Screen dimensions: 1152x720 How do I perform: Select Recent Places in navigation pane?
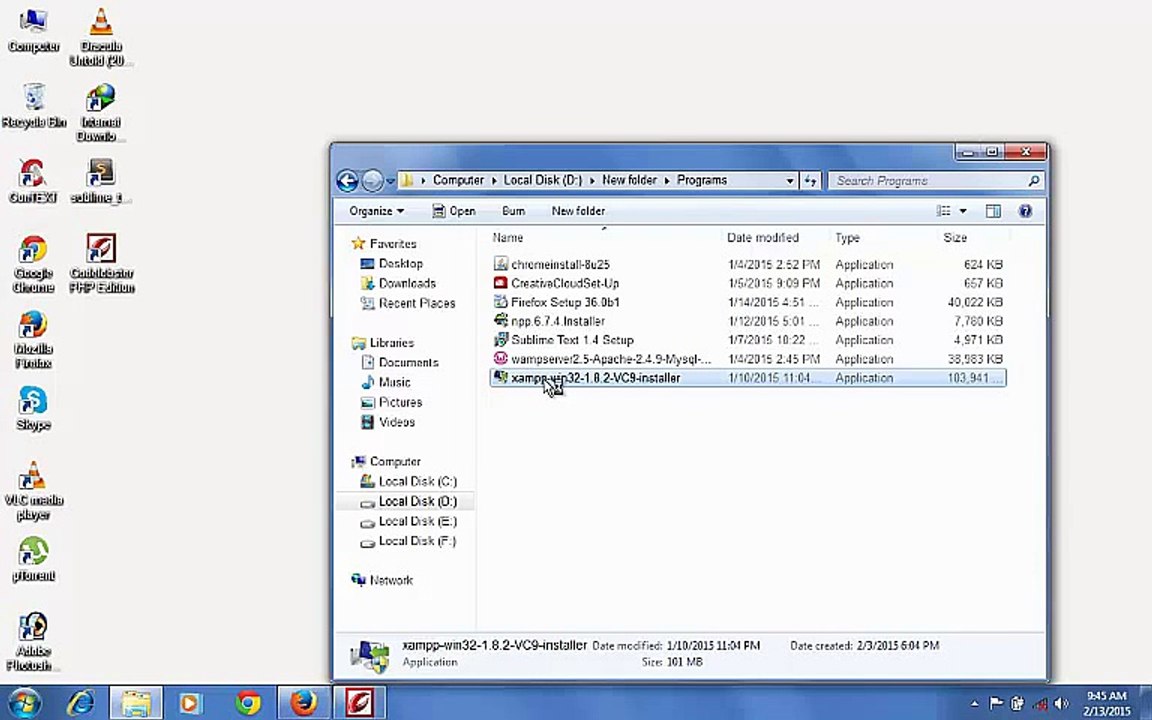[x=408, y=303]
